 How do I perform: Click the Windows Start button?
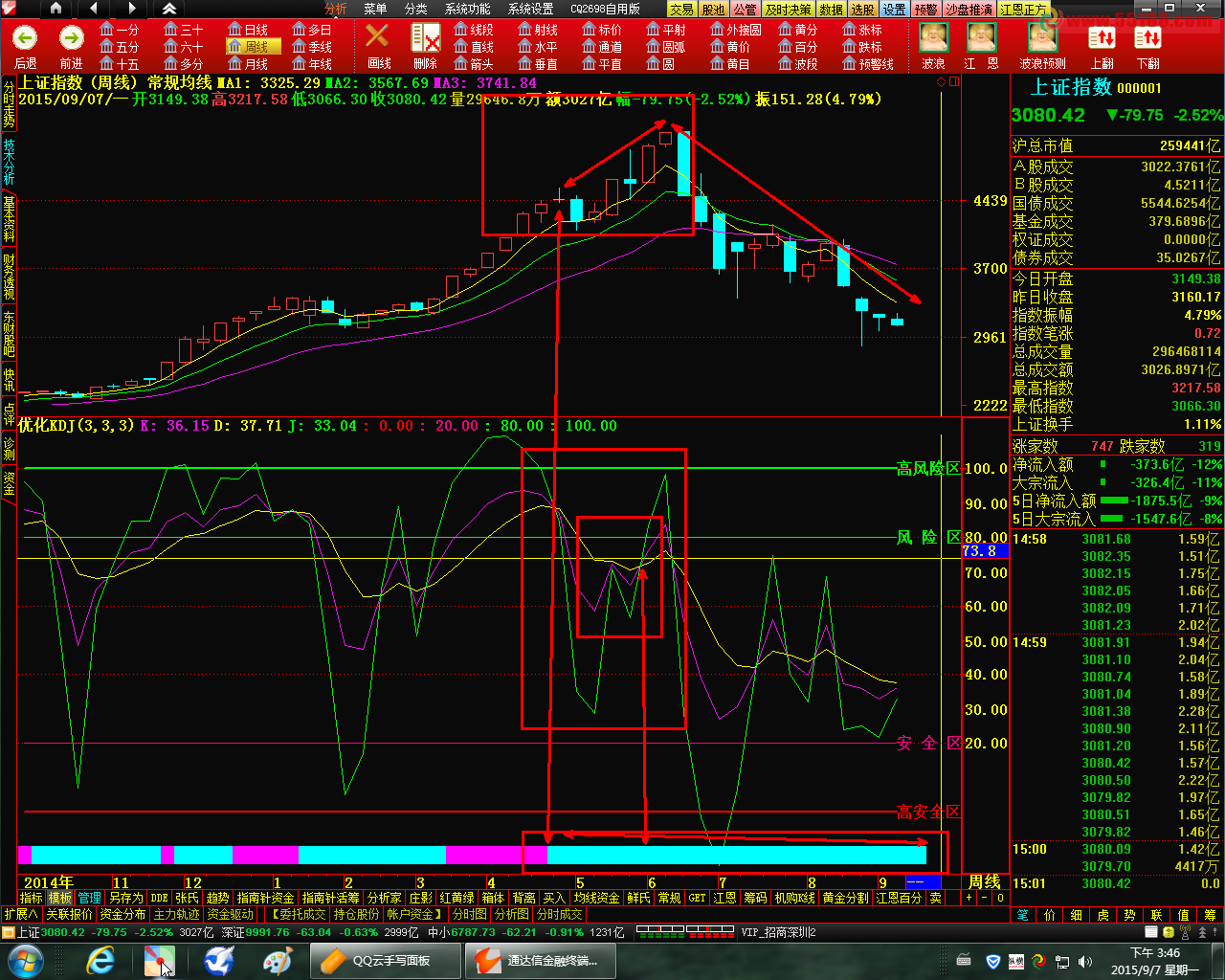(24, 960)
